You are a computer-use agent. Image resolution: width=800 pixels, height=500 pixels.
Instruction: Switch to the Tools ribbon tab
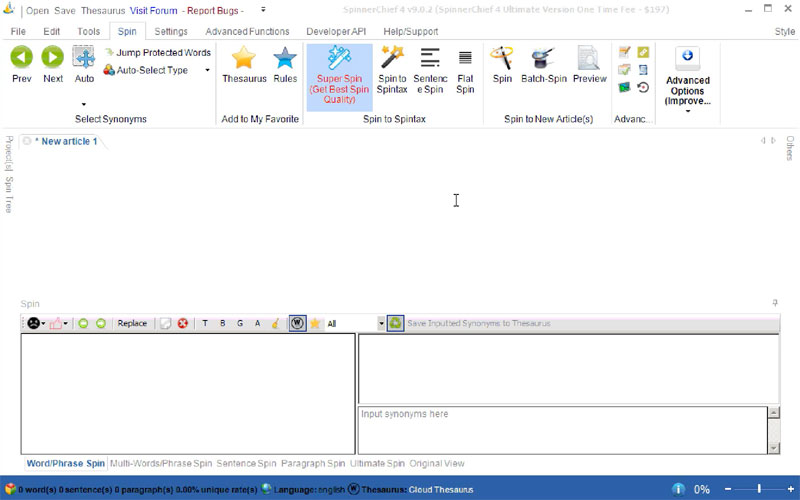pos(88,31)
